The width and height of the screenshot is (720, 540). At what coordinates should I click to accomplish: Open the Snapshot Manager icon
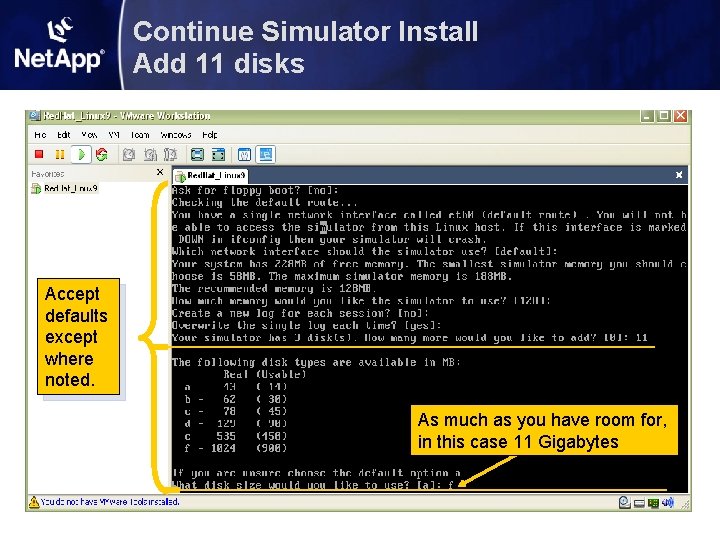coord(170,155)
